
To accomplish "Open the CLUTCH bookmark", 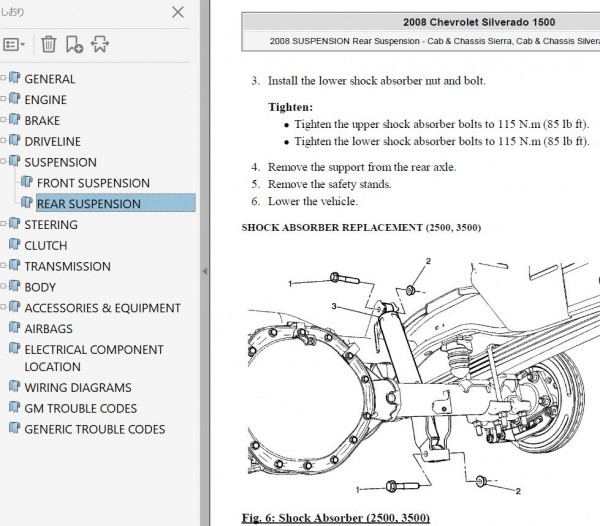I will 46,246.
